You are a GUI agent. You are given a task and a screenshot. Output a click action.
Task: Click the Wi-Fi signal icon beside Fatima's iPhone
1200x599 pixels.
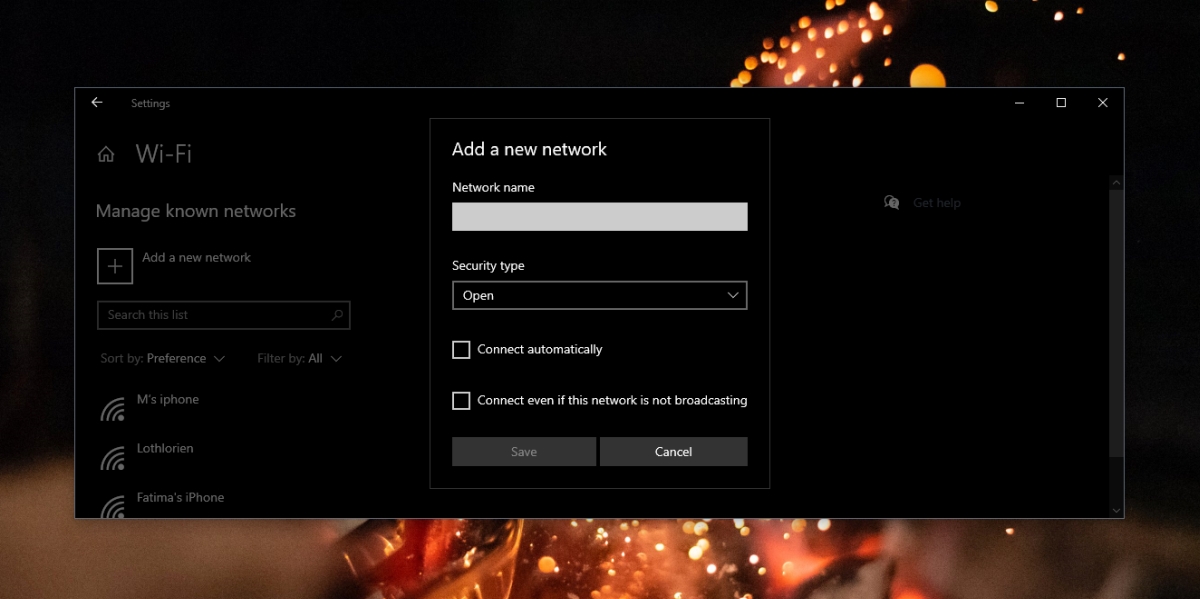113,505
